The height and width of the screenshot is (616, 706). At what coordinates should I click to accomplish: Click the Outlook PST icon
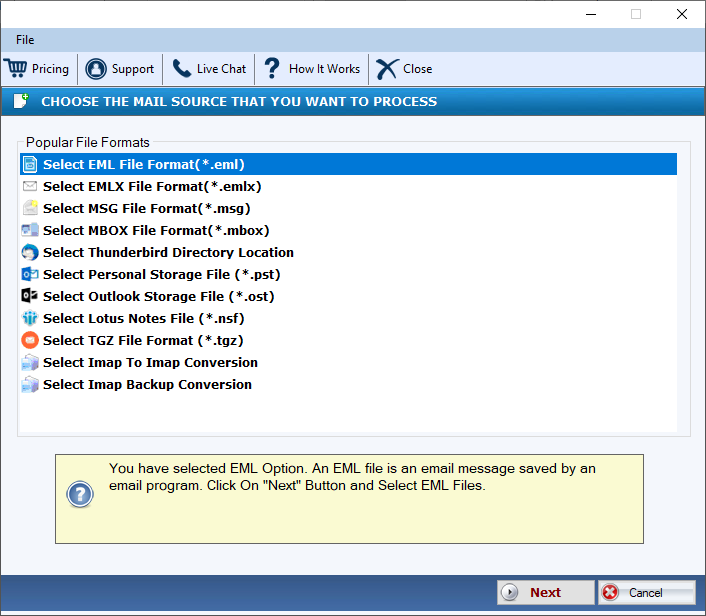[x=30, y=274]
